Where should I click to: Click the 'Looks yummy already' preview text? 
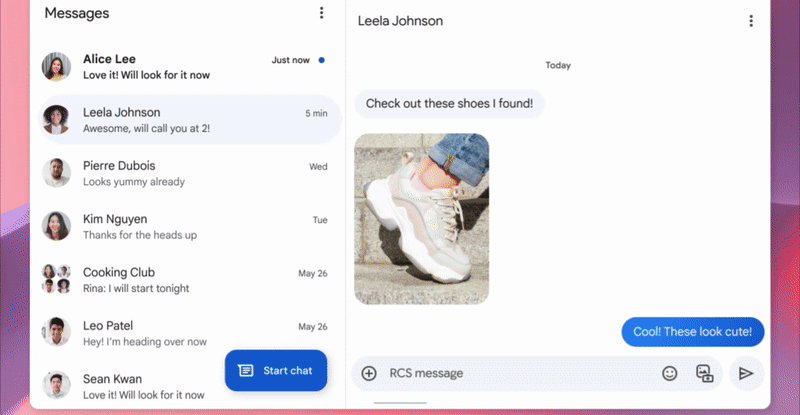tap(134, 182)
